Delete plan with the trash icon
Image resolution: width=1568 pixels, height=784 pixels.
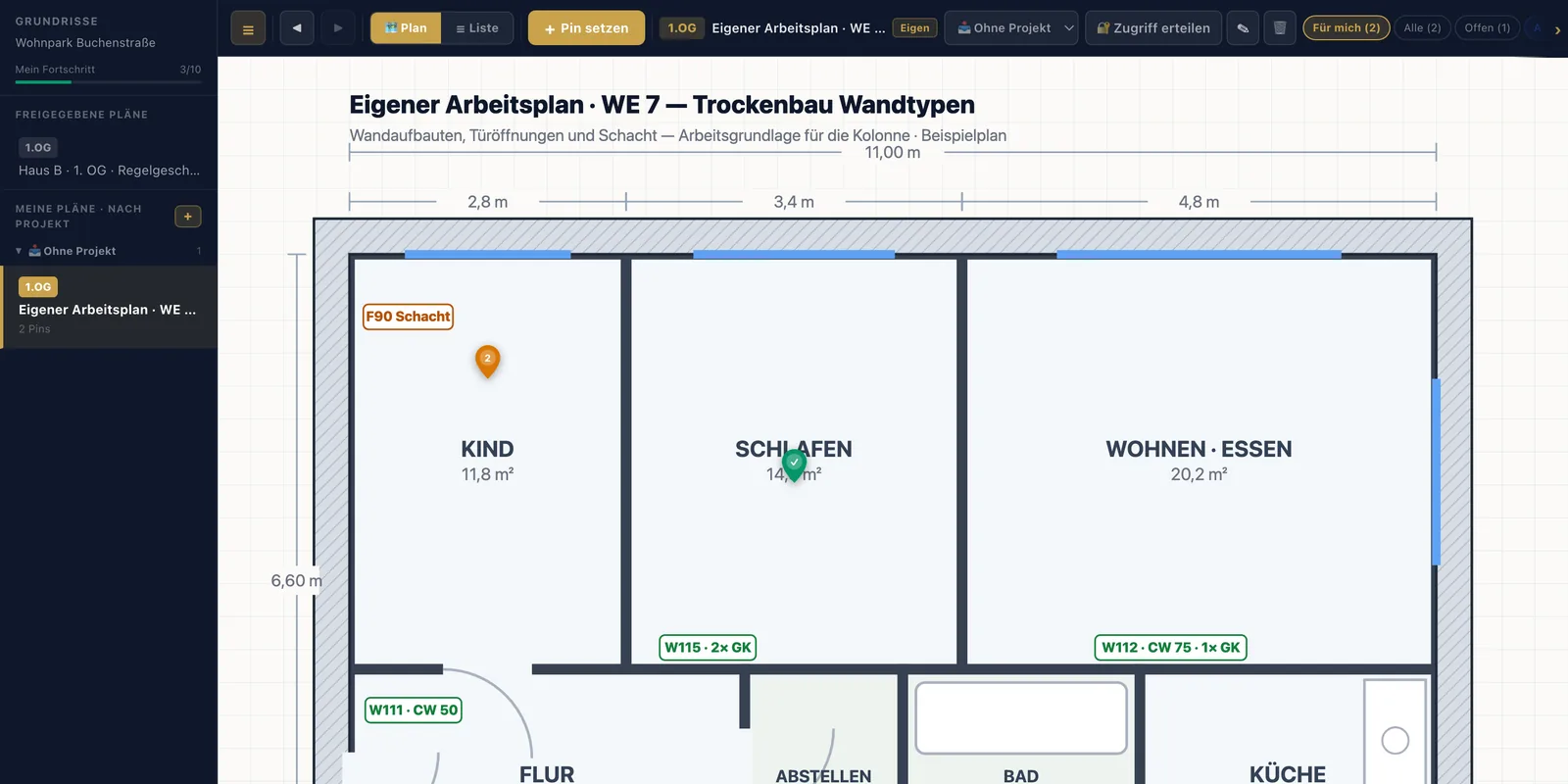[x=1280, y=28]
